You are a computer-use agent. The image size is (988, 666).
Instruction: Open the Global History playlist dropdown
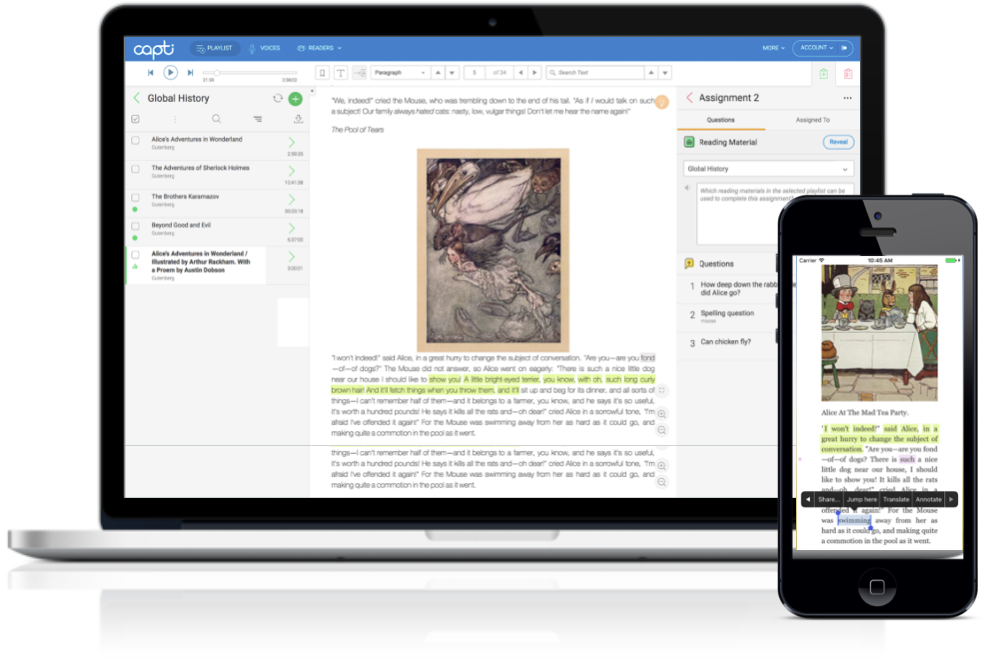coord(769,169)
